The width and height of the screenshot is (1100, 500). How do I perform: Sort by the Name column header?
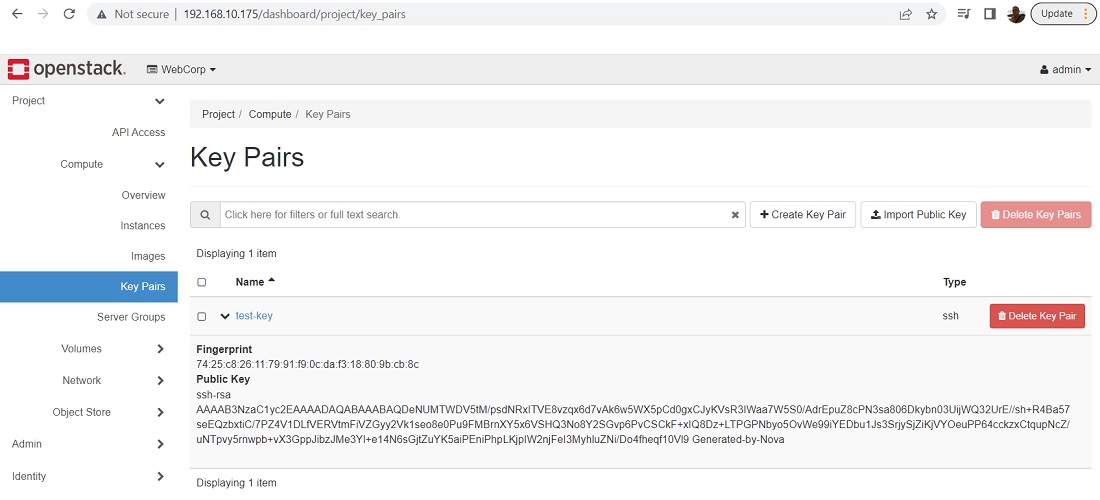pyautogui.click(x=255, y=282)
